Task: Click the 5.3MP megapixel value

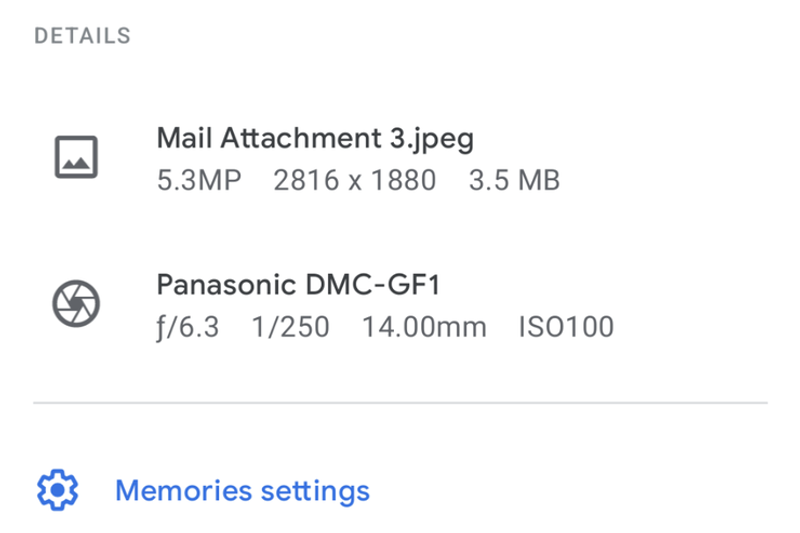Action: 199,181
